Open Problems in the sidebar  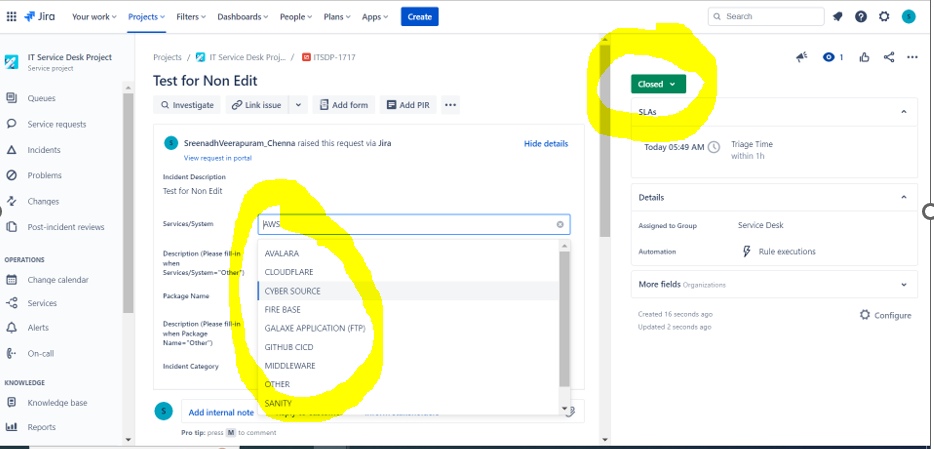[x=44, y=175]
